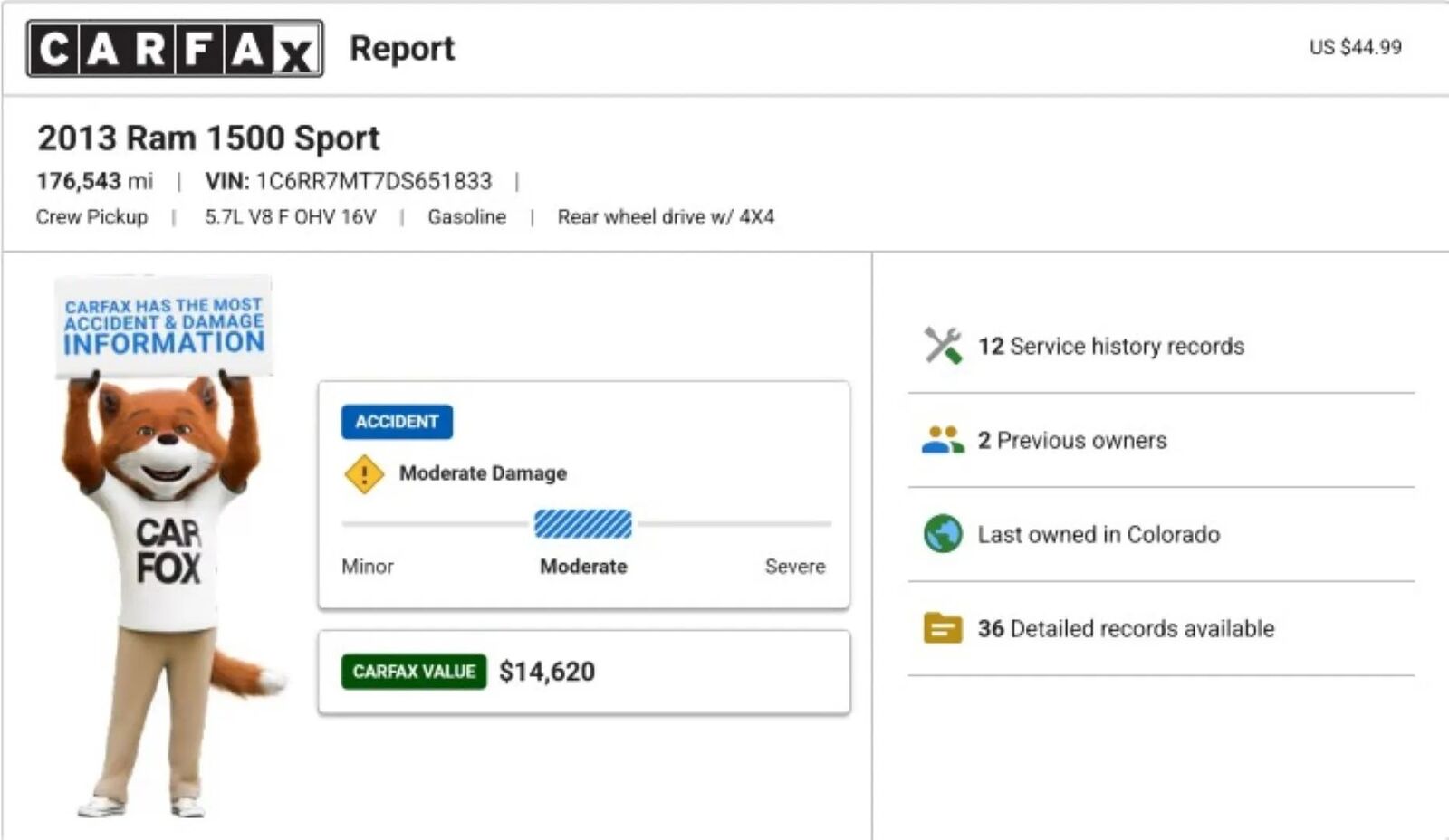Click the blue ACCIDENT badge

click(397, 422)
